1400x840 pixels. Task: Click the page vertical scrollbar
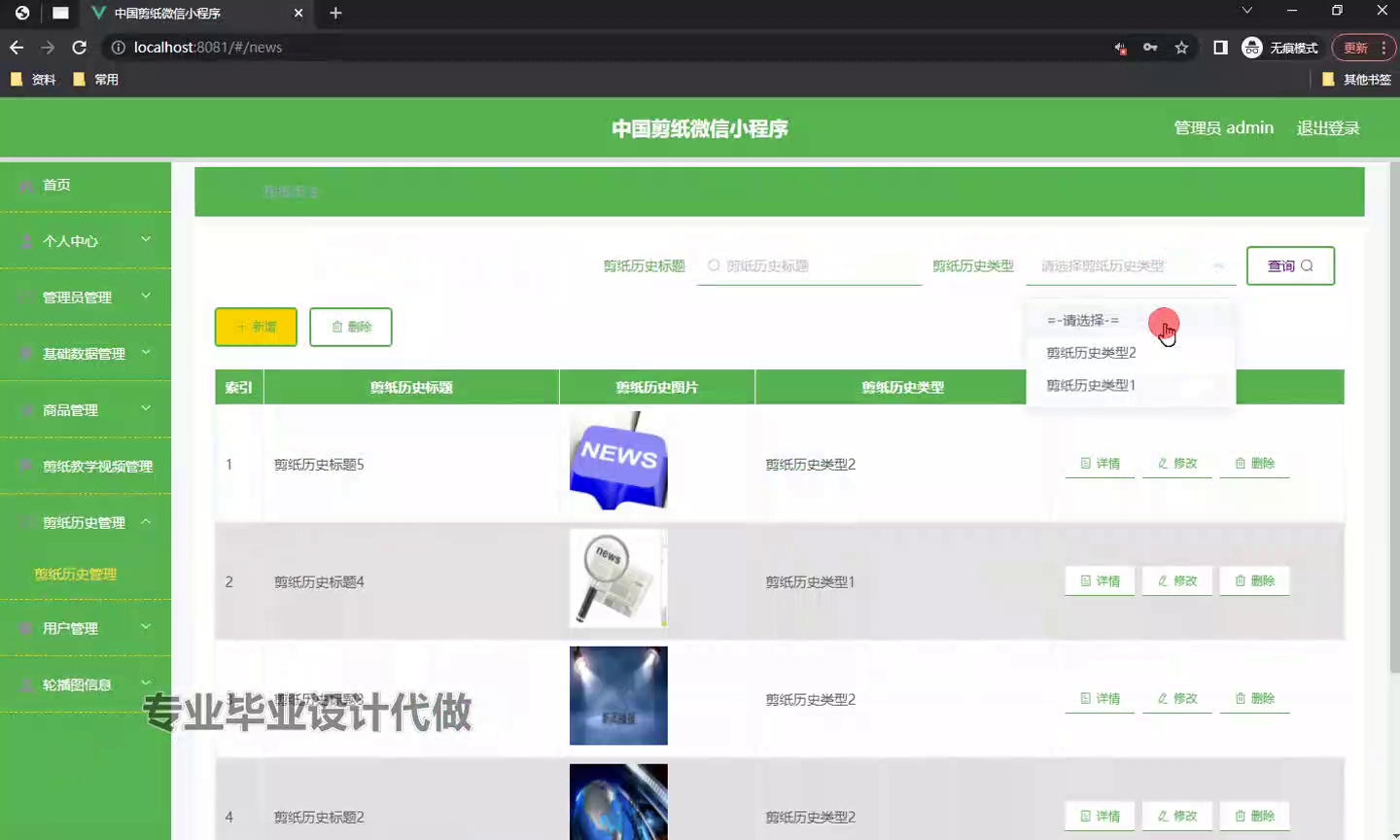click(x=1394, y=418)
